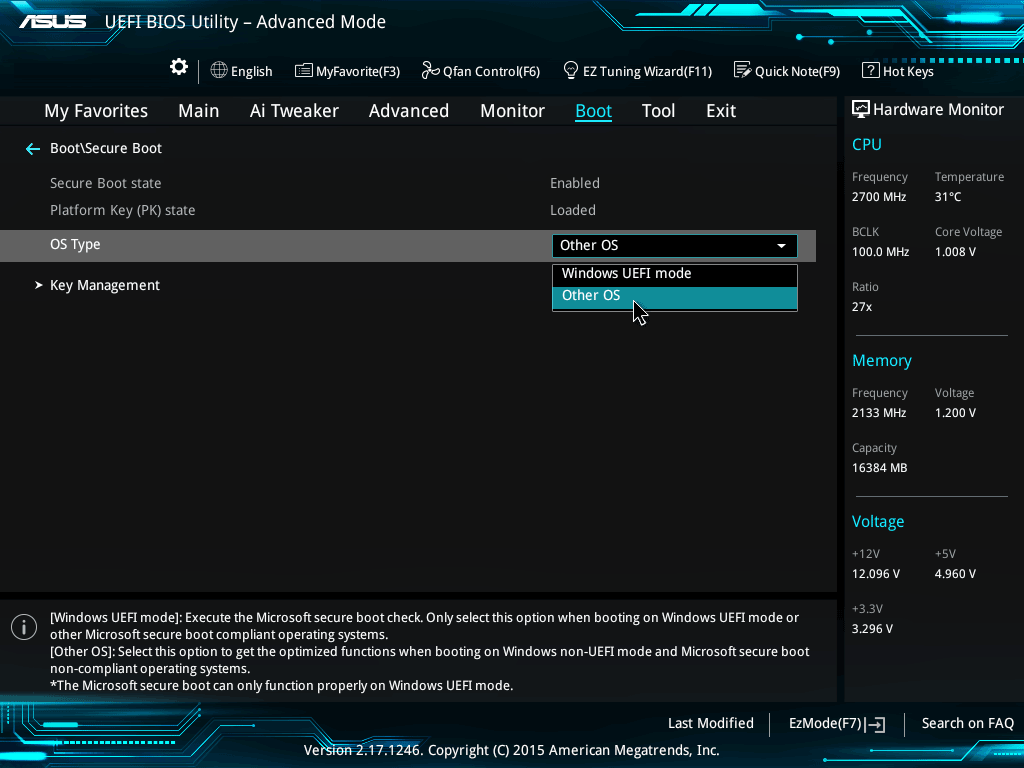Launch EZ Tuning Wizard(F11)
The width and height of the screenshot is (1024, 768).
[x=637, y=71]
